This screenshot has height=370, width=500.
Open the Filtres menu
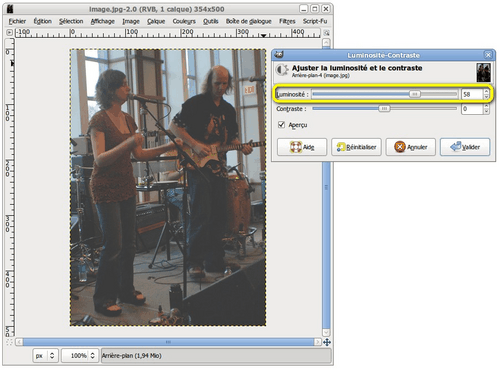[x=287, y=21]
